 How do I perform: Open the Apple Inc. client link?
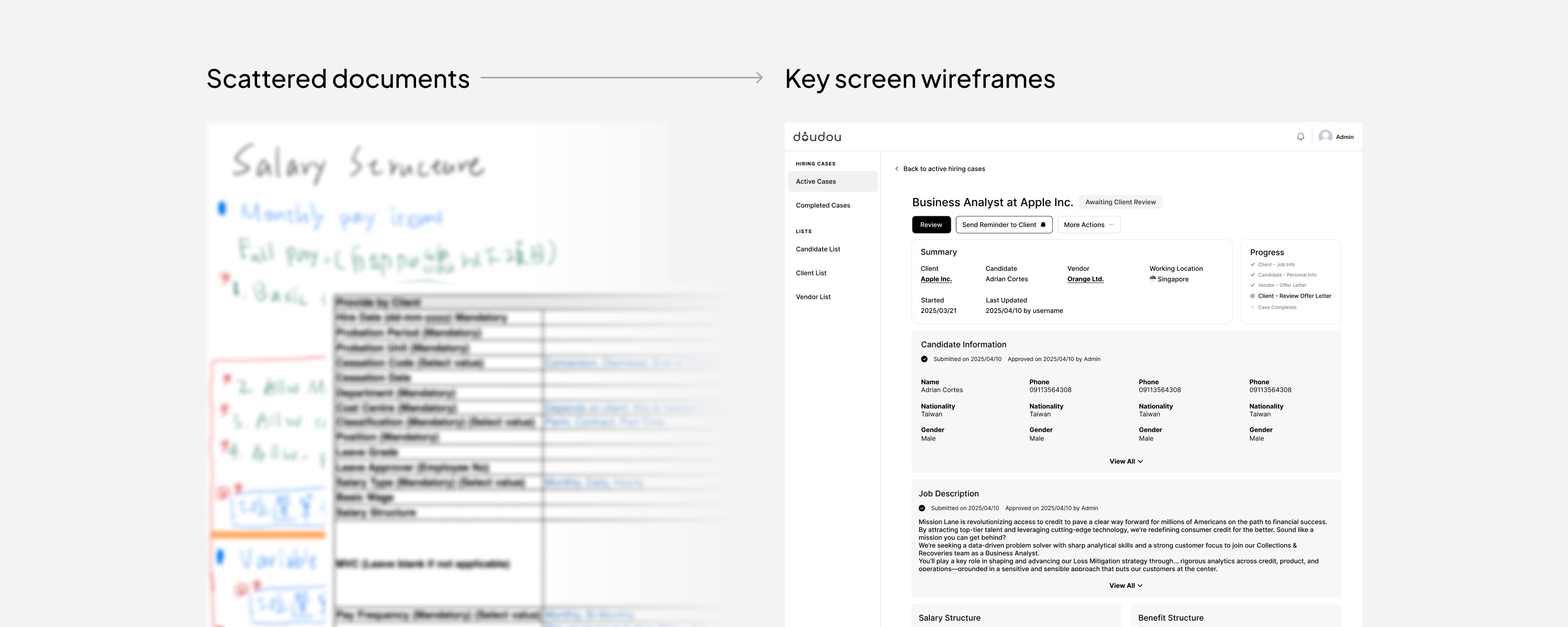coord(936,280)
